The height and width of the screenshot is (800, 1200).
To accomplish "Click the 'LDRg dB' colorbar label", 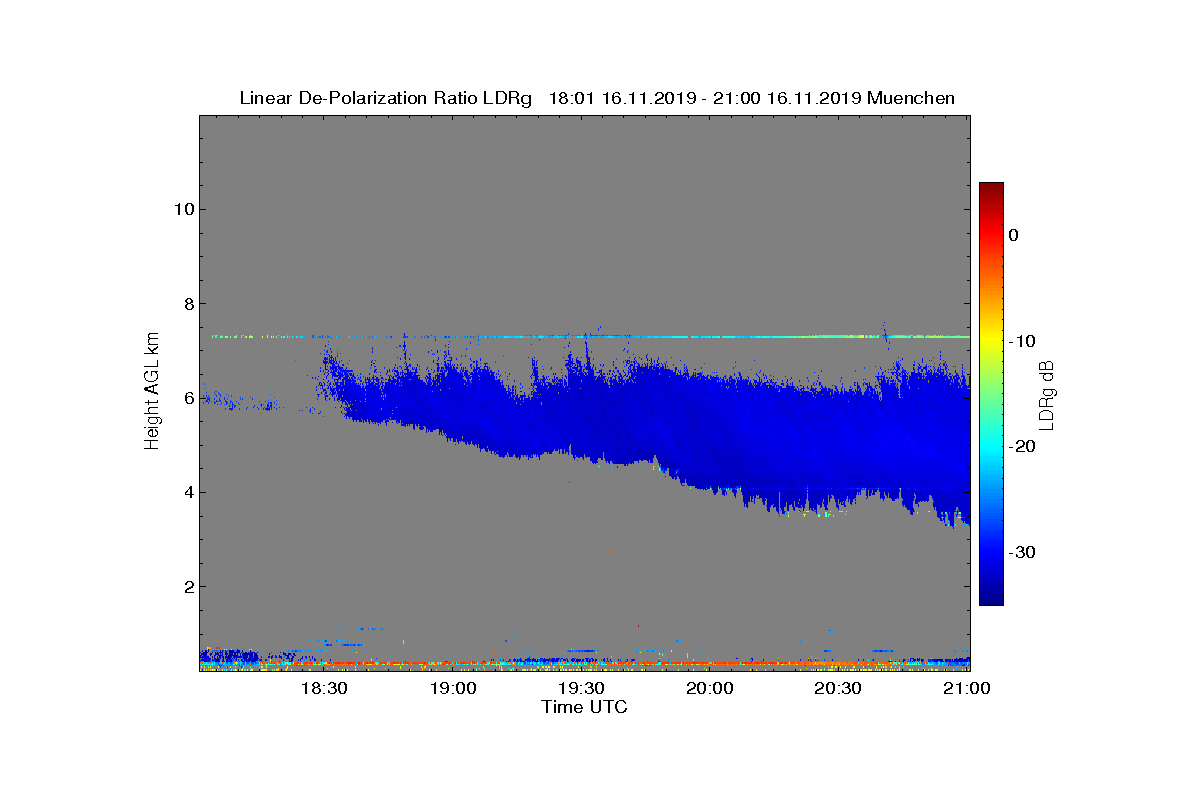I will [1047, 394].
